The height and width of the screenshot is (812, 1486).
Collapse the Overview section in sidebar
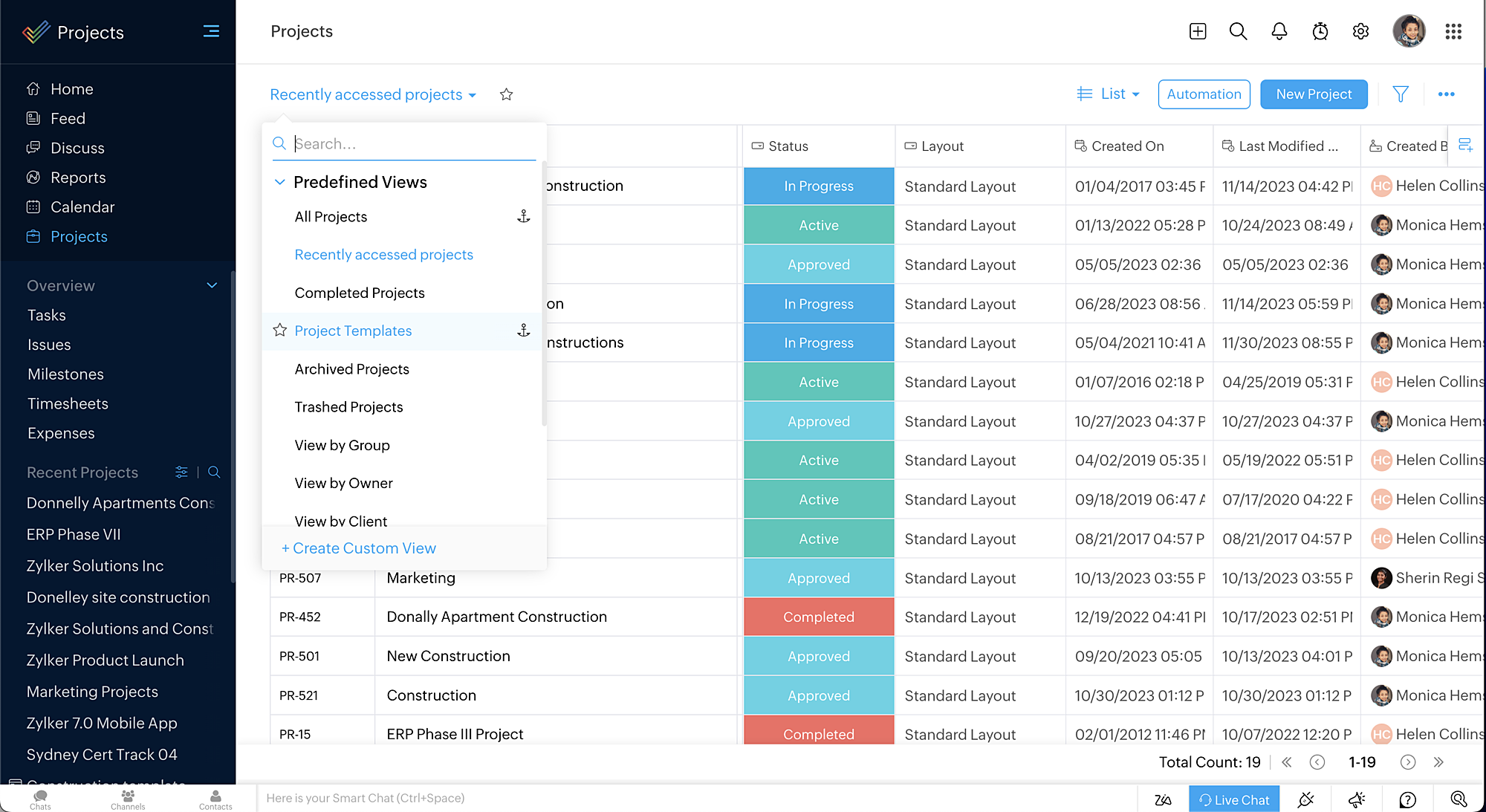pos(212,285)
